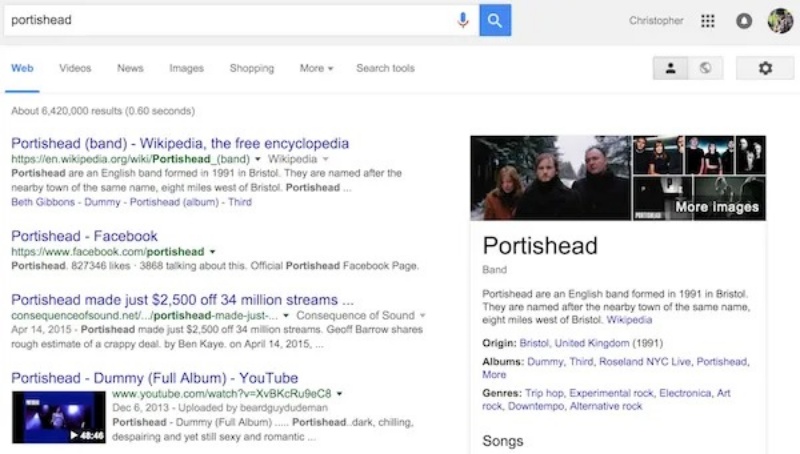This screenshot has width=800, height=454.
Task: Open Dummy album in knowledge panel
Action: 545,362
